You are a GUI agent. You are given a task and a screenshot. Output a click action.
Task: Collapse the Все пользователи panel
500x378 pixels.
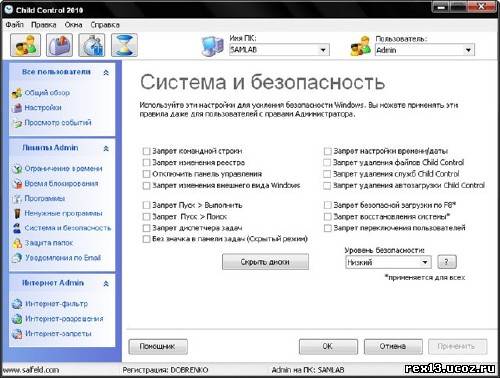coord(106,72)
